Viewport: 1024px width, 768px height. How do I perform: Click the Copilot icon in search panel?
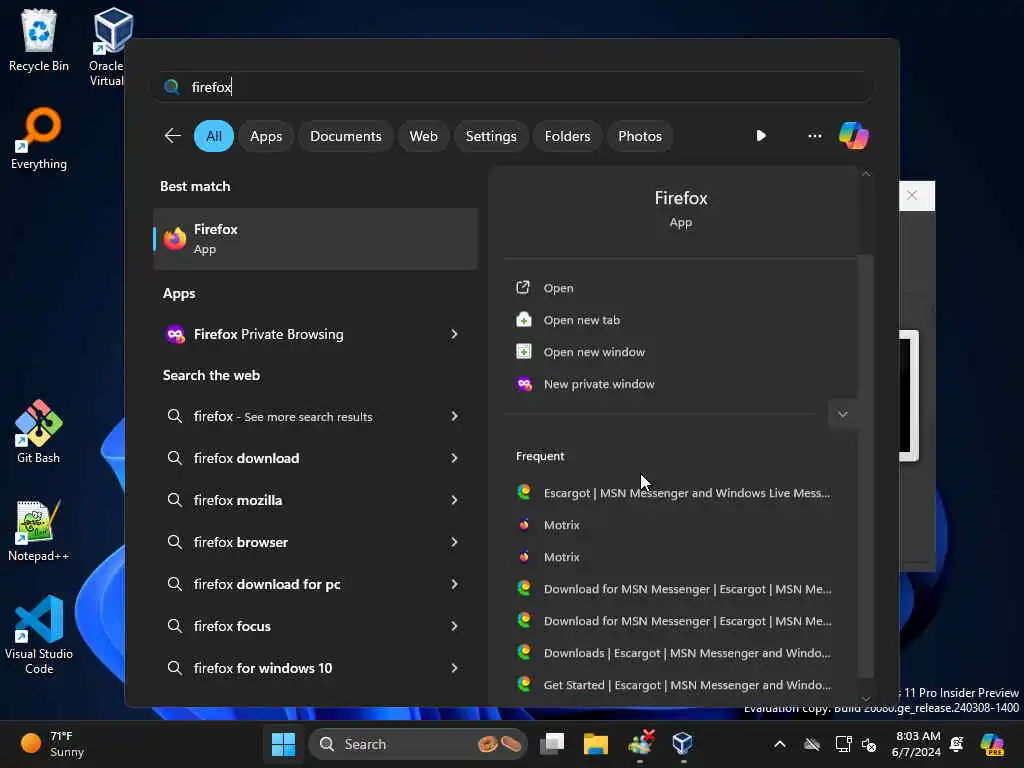(x=854, y=136)
